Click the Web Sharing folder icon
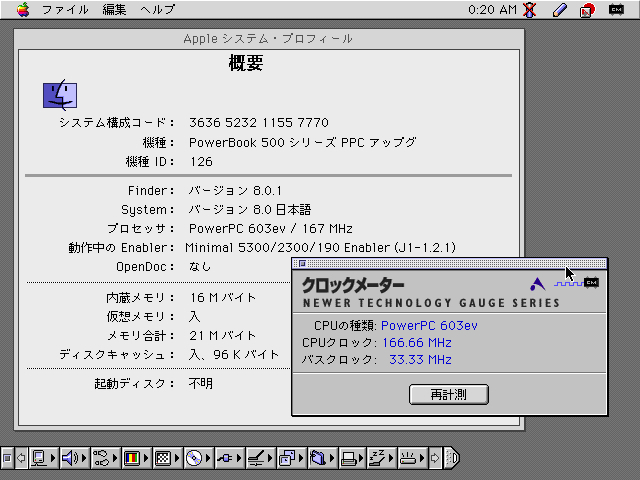640x480 pixels. click(x=318, y=458)
